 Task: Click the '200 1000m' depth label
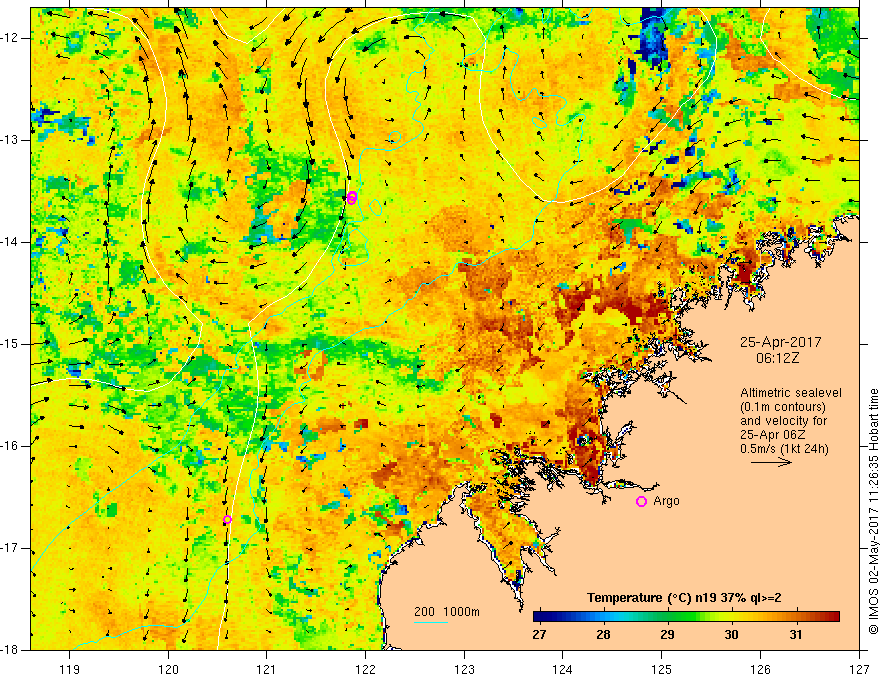pyautogui.click(x=447, y=612)
